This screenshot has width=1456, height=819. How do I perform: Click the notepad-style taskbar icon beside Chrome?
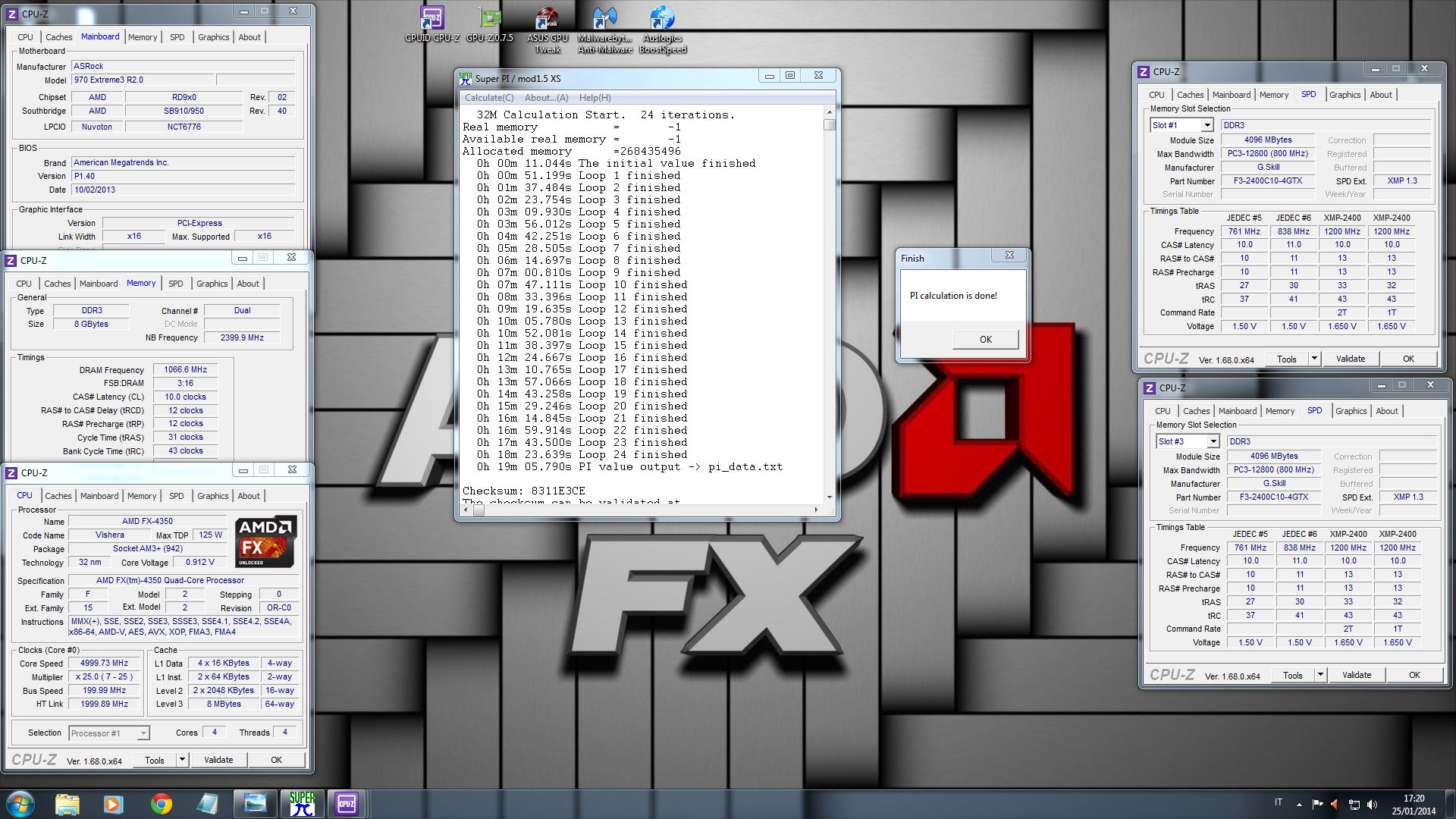(x=207, y=804)
